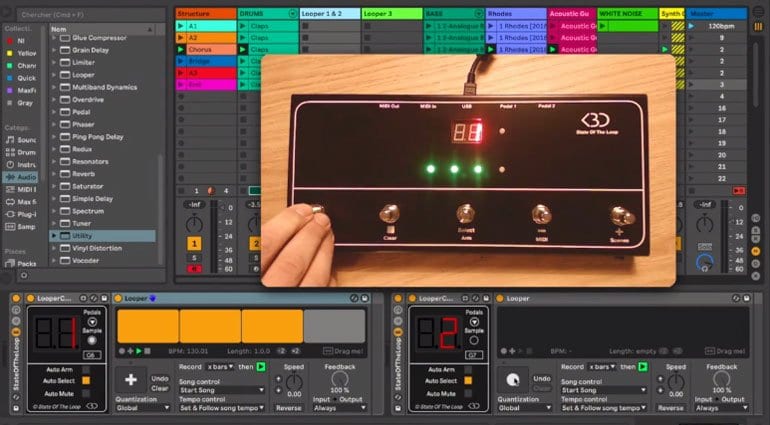Open Quantization Global dropdown in first Looper
This screenshot has height=425, width=770.
click(143, 408)
